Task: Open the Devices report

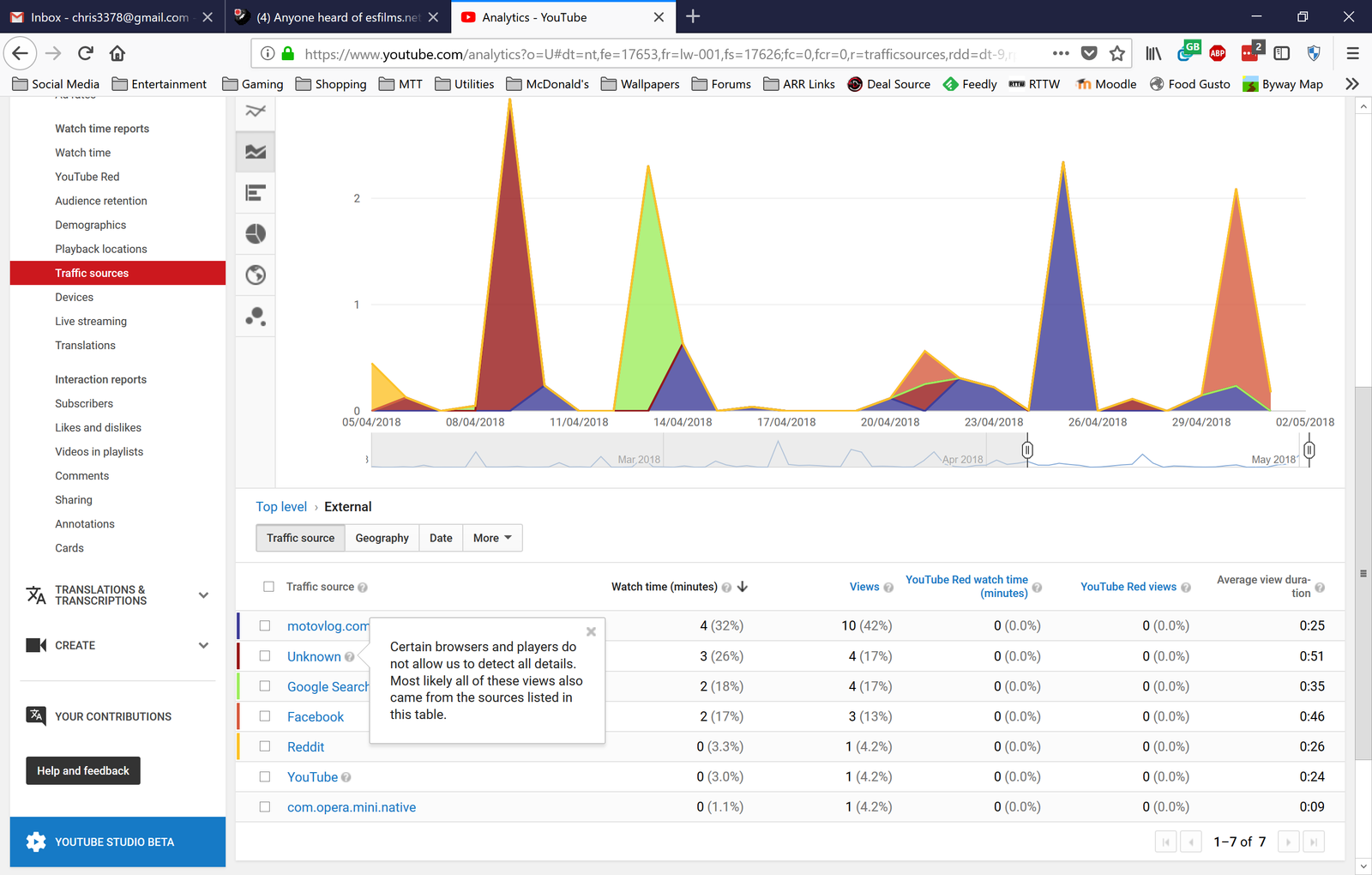Action: coord(75,297)
